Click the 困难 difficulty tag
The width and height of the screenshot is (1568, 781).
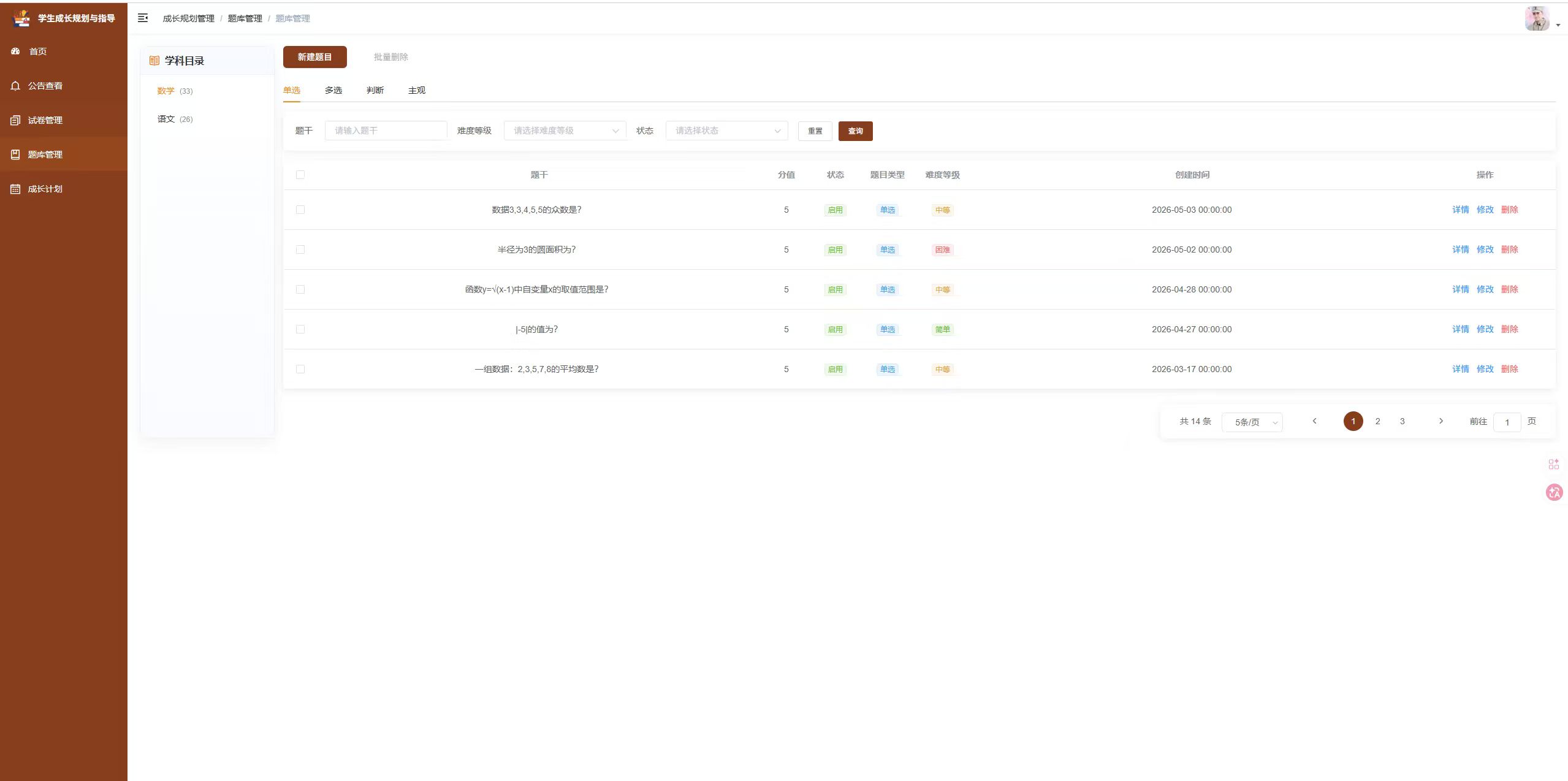943,250
